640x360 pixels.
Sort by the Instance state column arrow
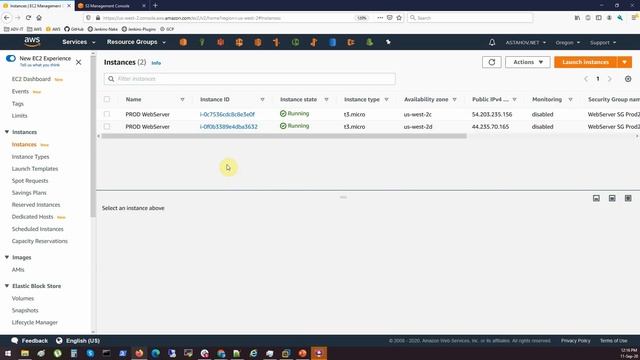pos(326,100)
